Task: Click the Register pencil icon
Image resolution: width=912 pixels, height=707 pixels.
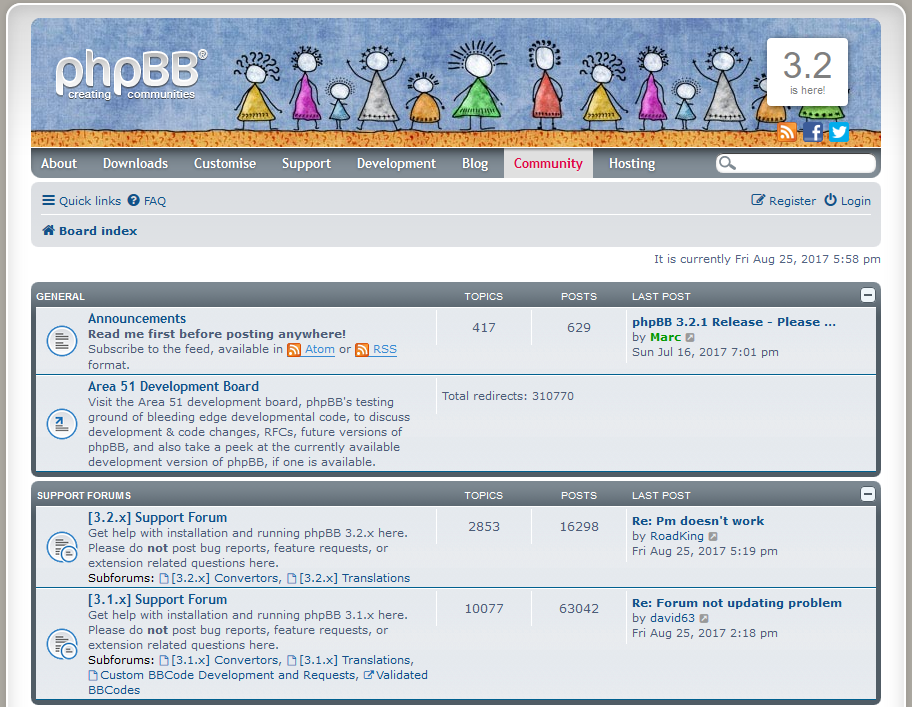Action: click(758, 200)
